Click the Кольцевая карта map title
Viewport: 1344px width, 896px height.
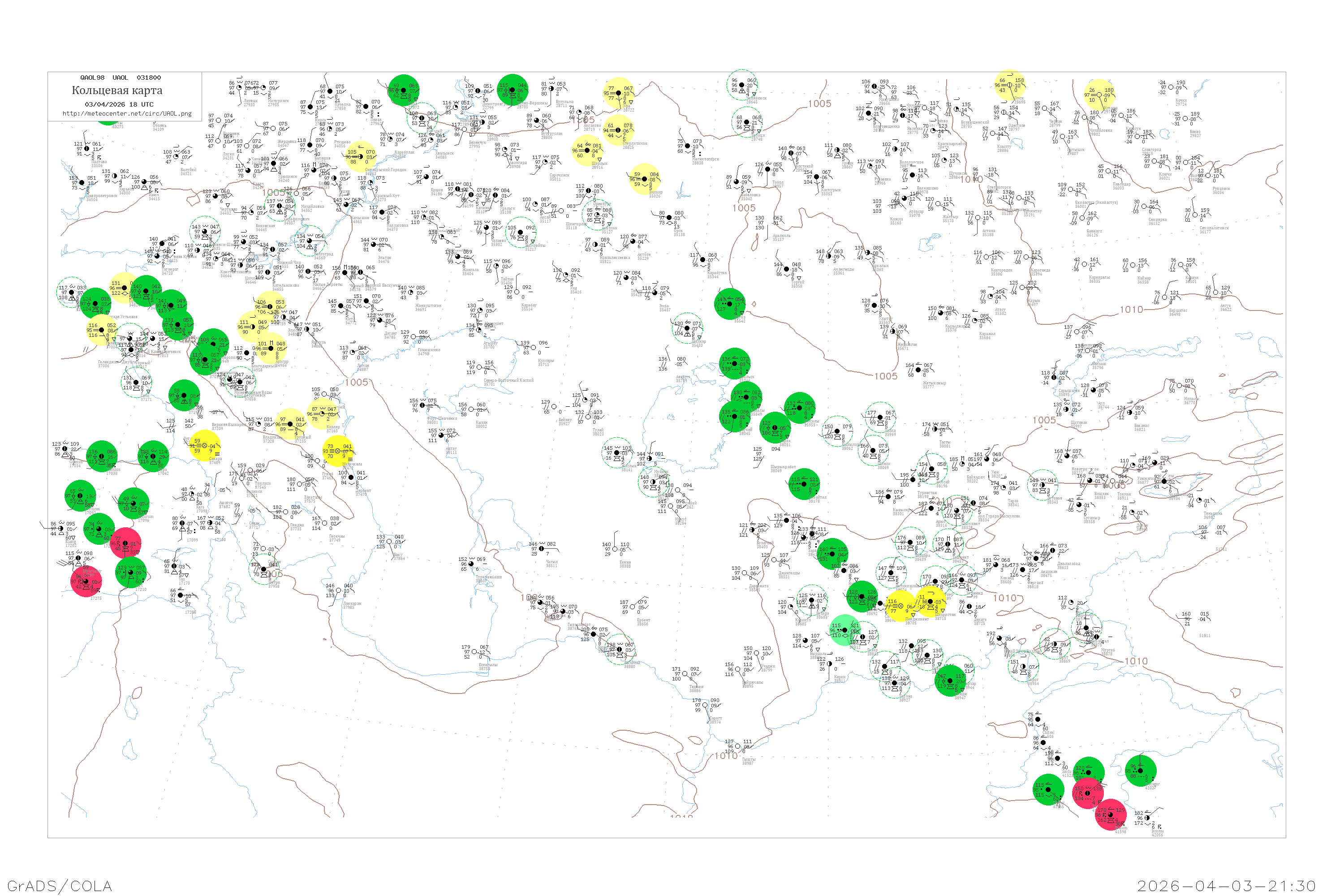[117, 90]
